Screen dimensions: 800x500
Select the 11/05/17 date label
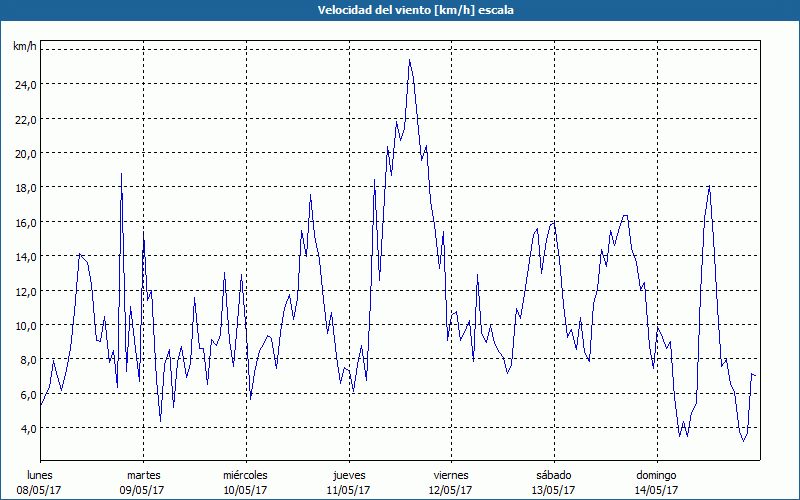(x=348, y=490)
